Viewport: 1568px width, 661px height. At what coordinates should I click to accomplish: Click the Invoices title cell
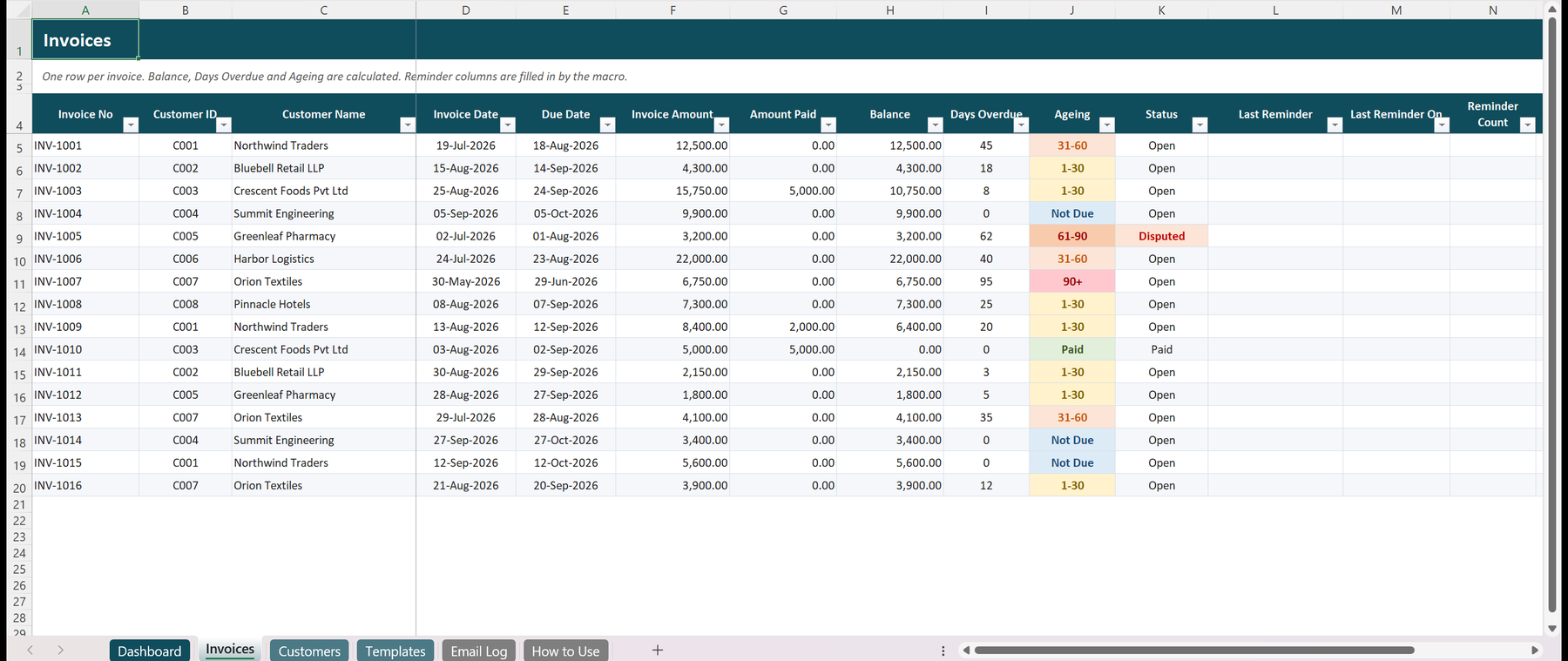click(85, 40)
